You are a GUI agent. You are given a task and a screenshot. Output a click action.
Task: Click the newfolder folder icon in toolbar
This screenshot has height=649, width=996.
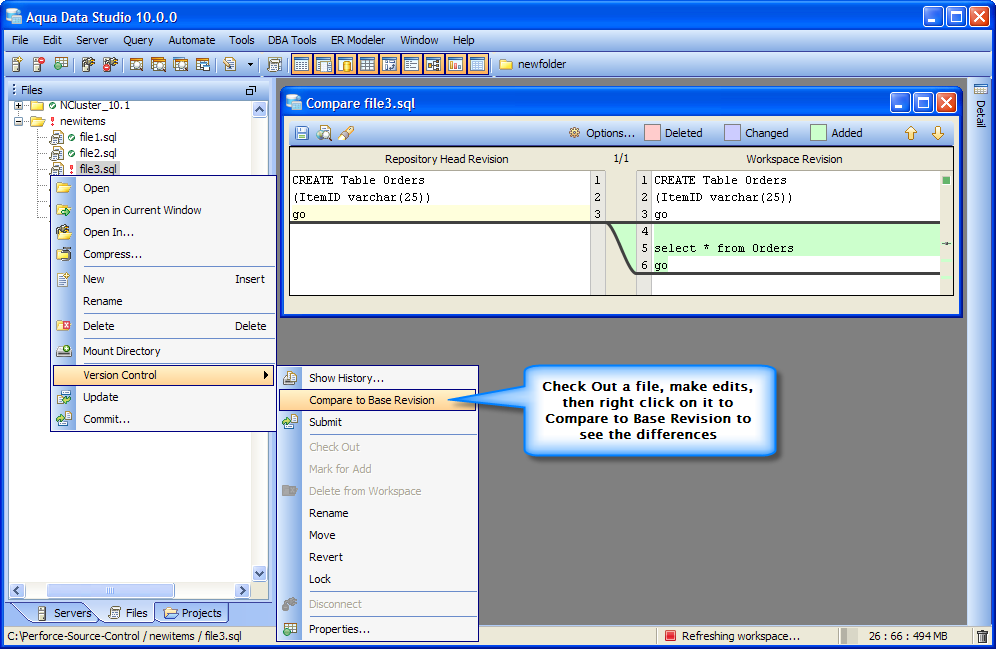point(506,64)
